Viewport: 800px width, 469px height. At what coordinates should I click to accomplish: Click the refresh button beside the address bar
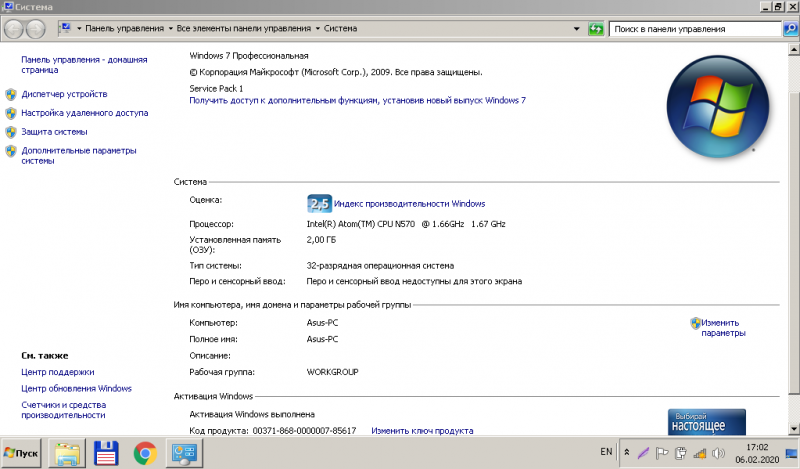[595, 29]
